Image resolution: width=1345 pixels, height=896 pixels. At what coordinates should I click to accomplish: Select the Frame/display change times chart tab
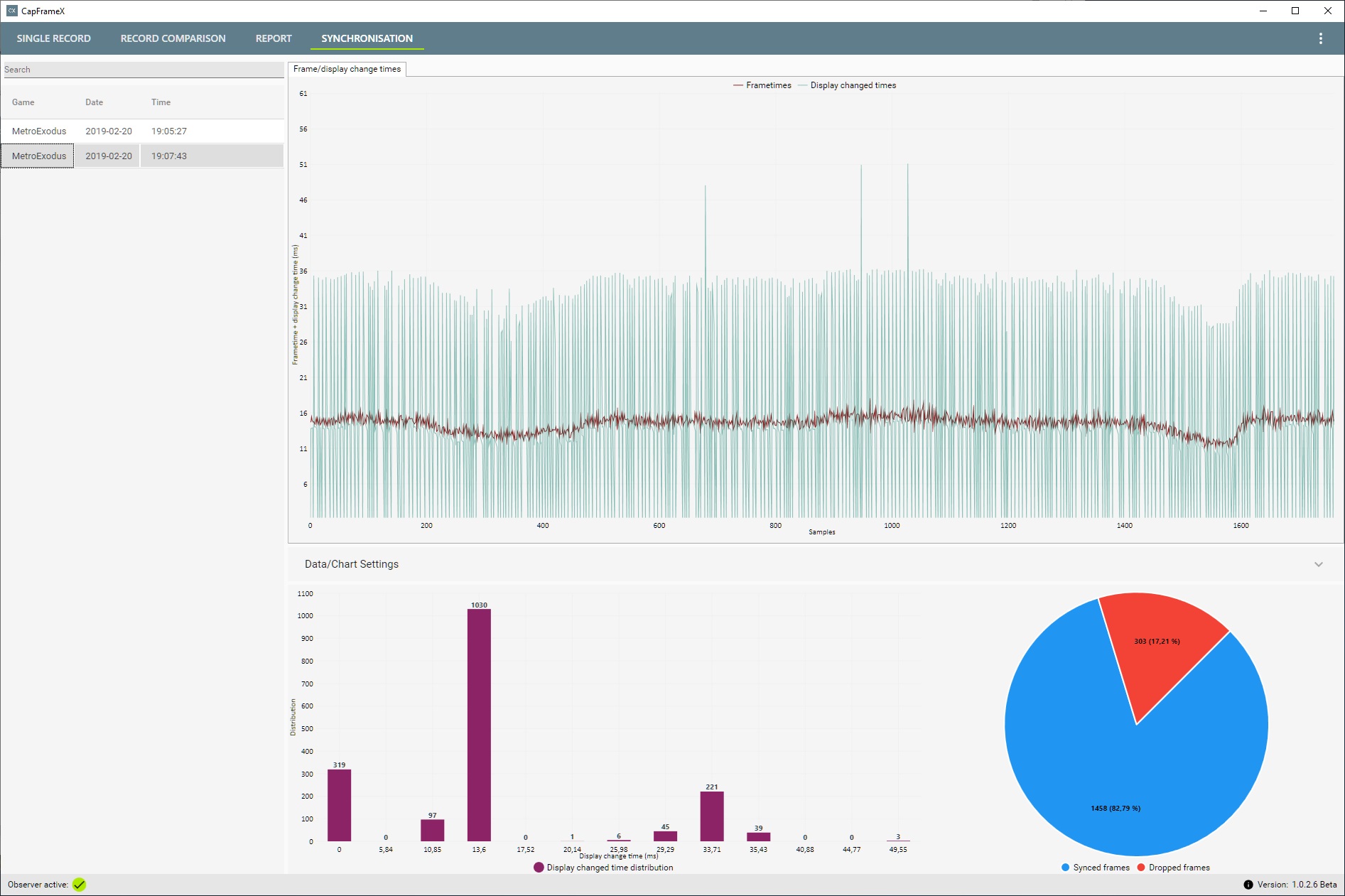tap(347, 69)
